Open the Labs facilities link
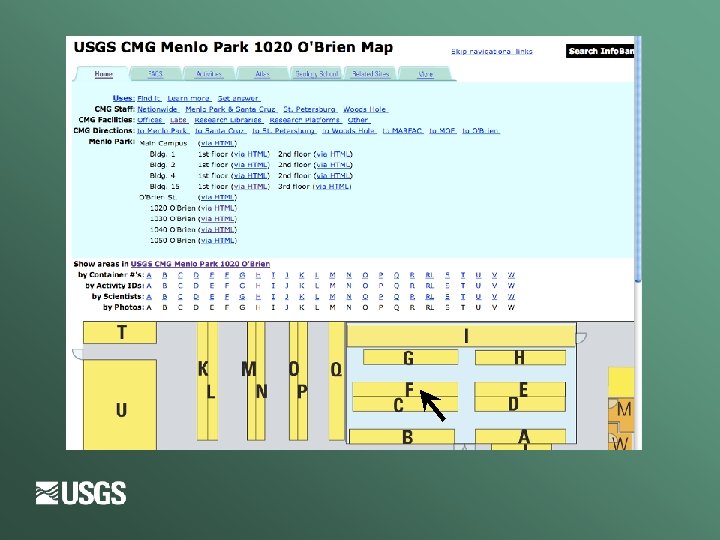 point(179,120)
